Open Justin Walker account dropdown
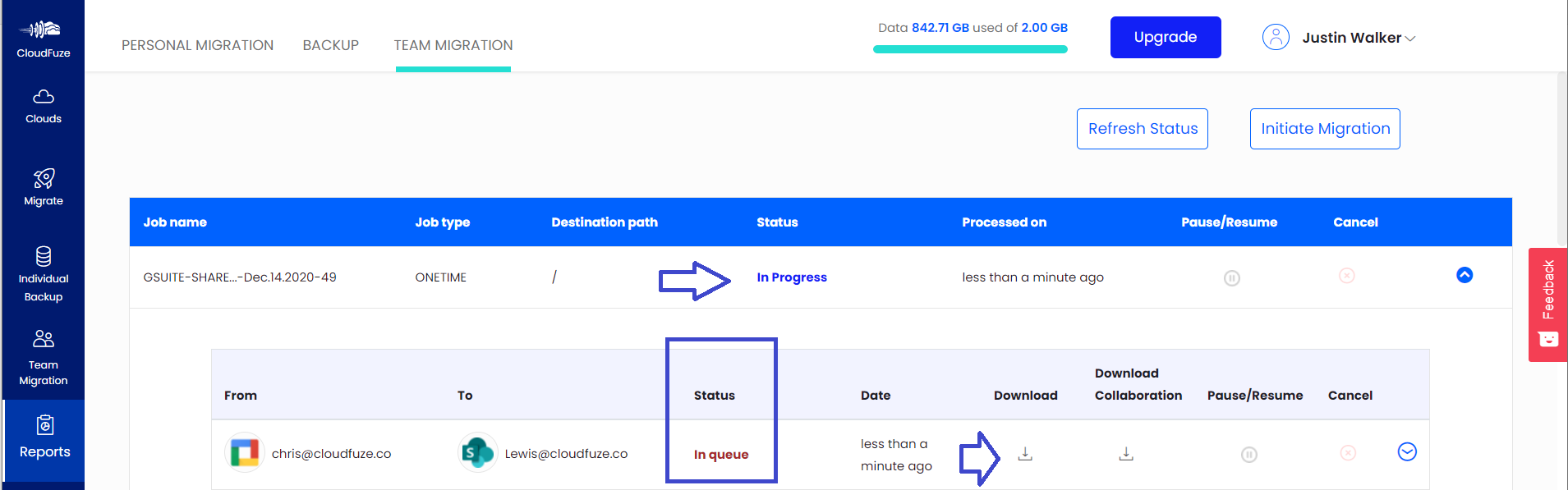1568x490 pixels. [1409, 39]
